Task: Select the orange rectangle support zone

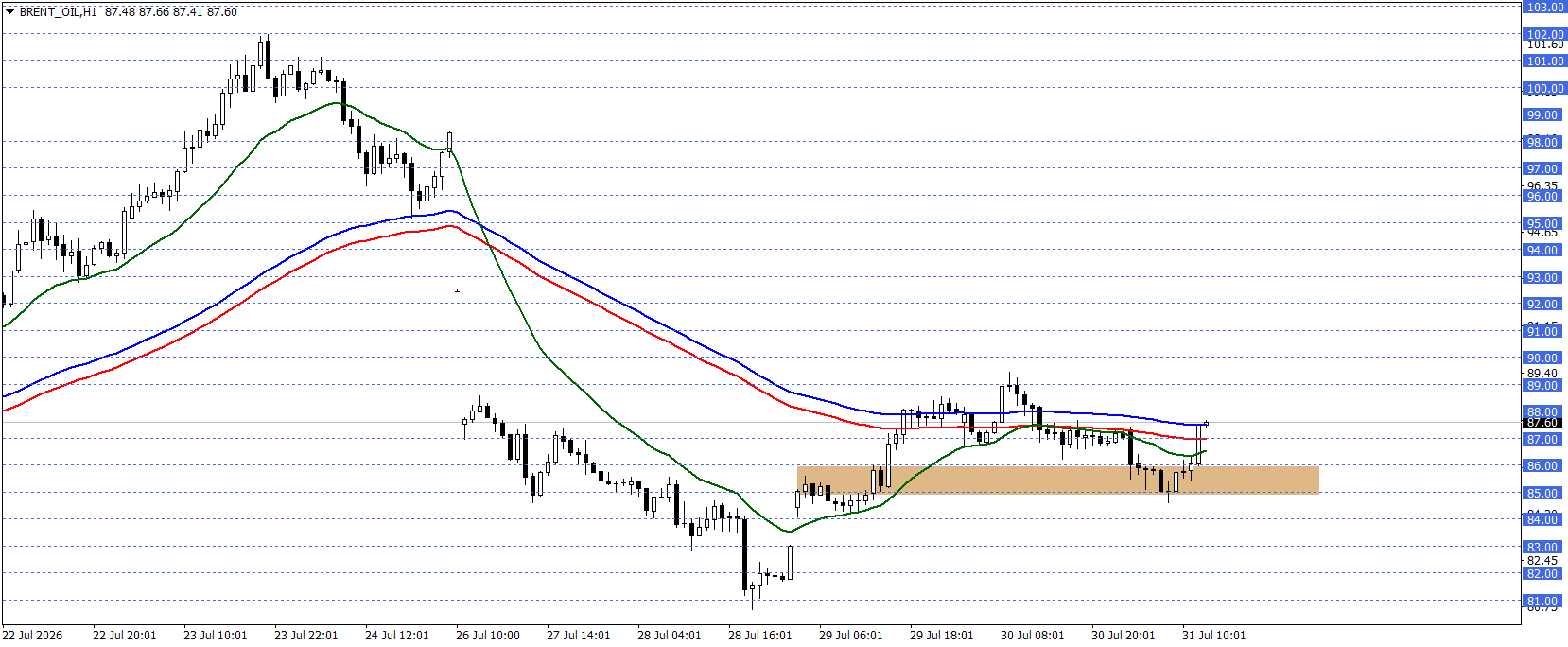Action: [1057, 480]
